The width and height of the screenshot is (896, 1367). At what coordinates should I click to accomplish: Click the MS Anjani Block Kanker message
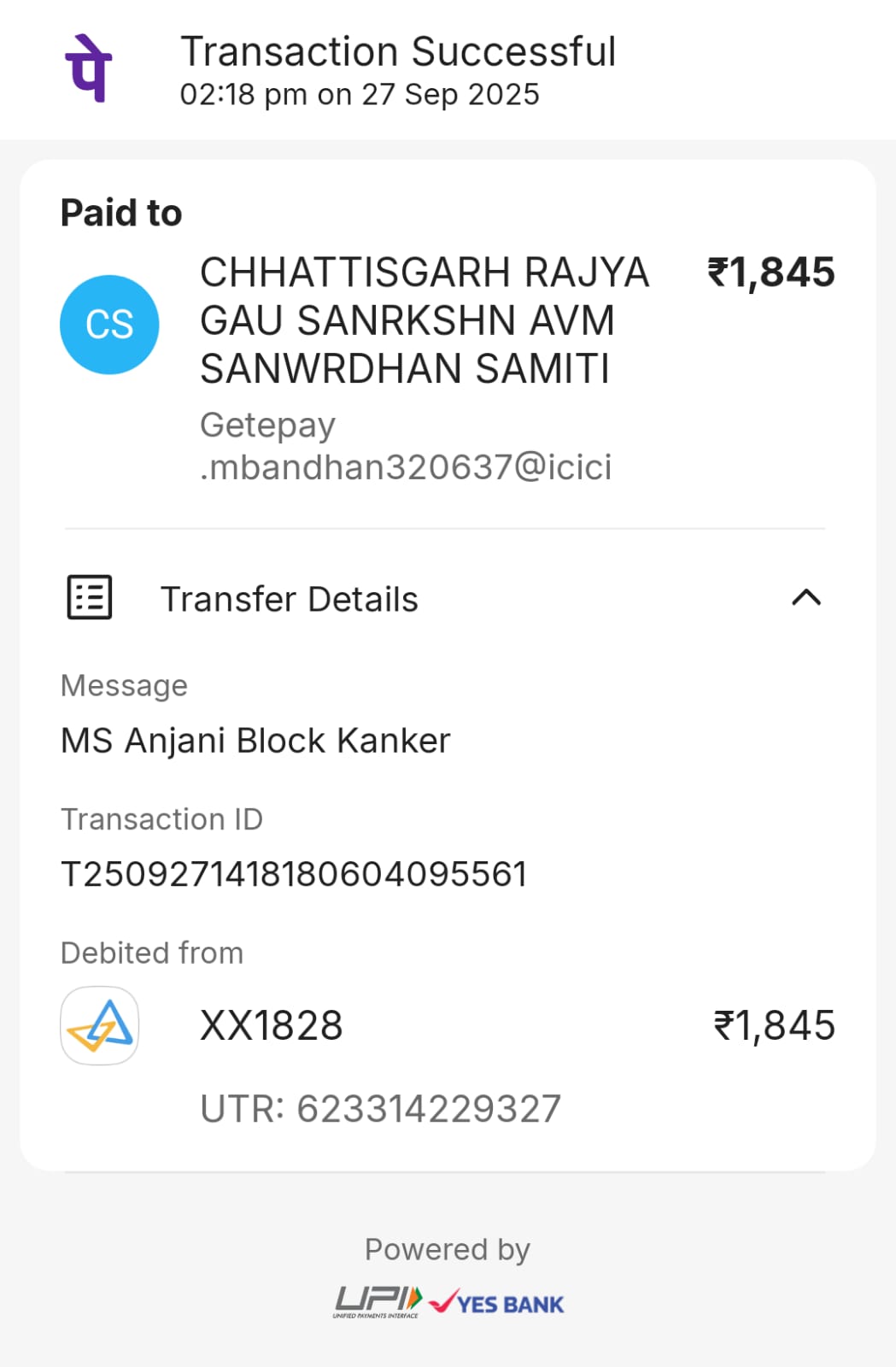point(255,741)
